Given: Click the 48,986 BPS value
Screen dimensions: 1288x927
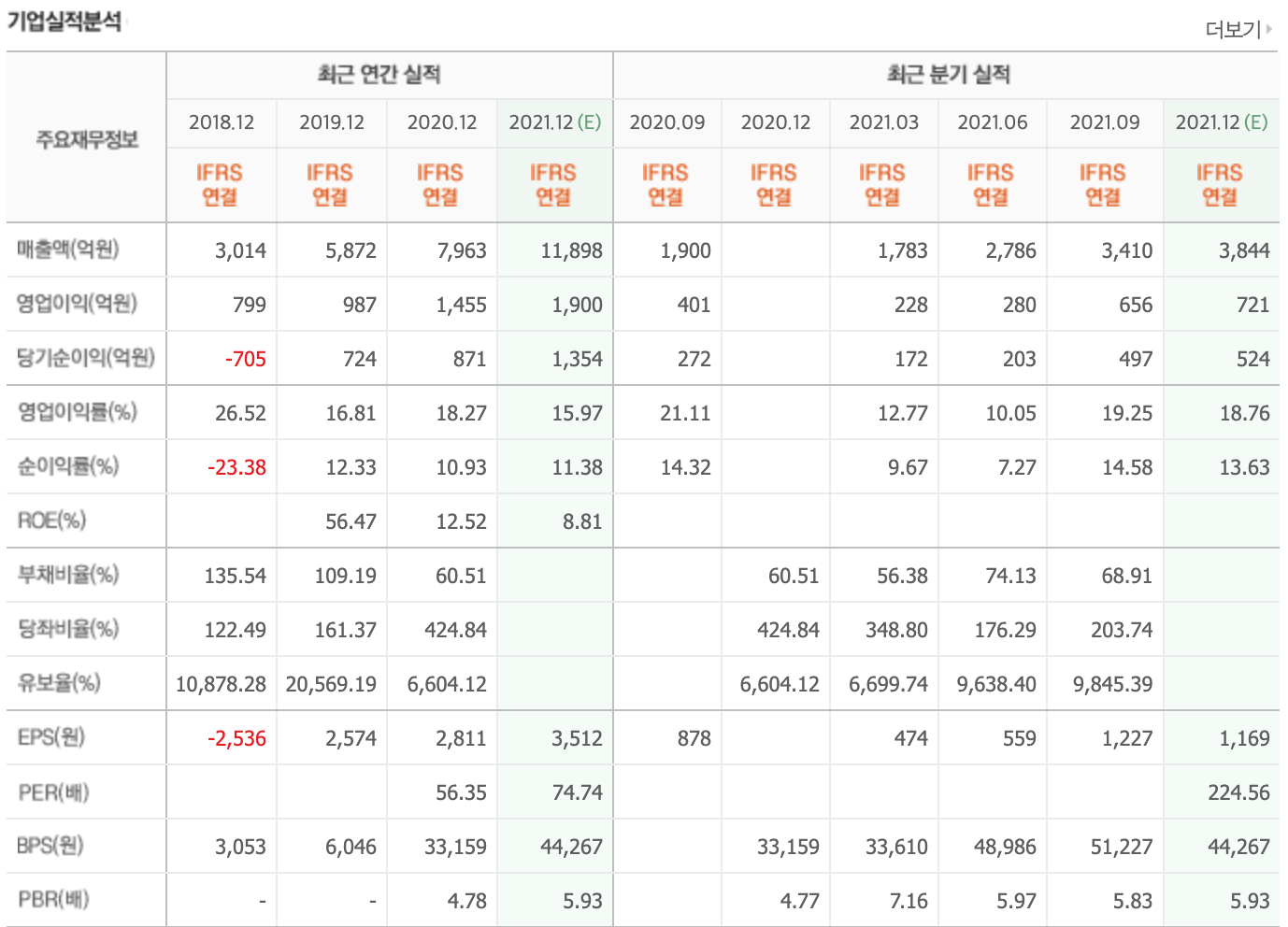Looking at the screenshot, I should pos(1005,847).
